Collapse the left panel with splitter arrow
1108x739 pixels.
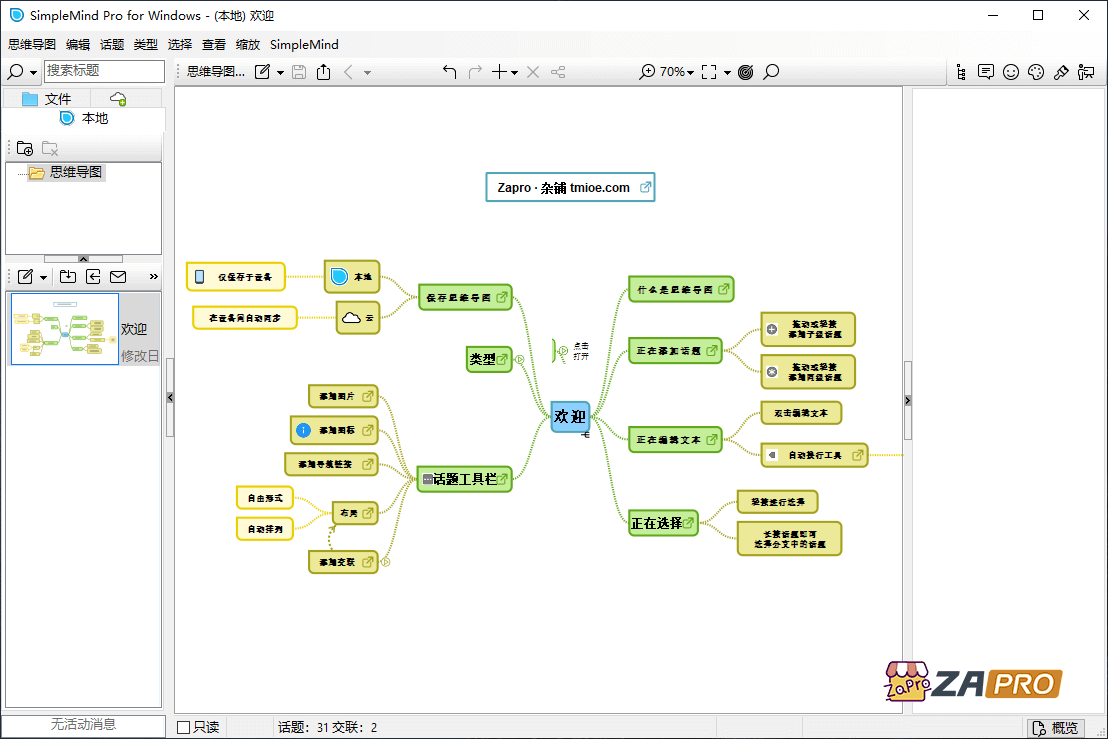coord(169,398)
